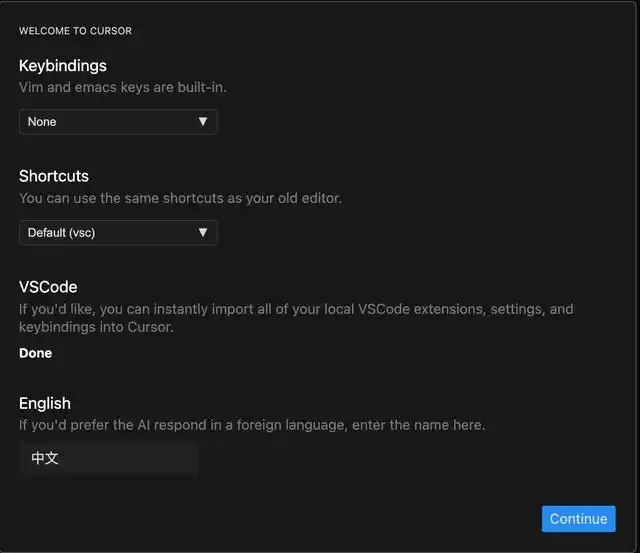Click the Keybindings section heading
Image resolution: width=640 pixels, height=553 pixels.
pyautogui.click(x=63, y=66)
